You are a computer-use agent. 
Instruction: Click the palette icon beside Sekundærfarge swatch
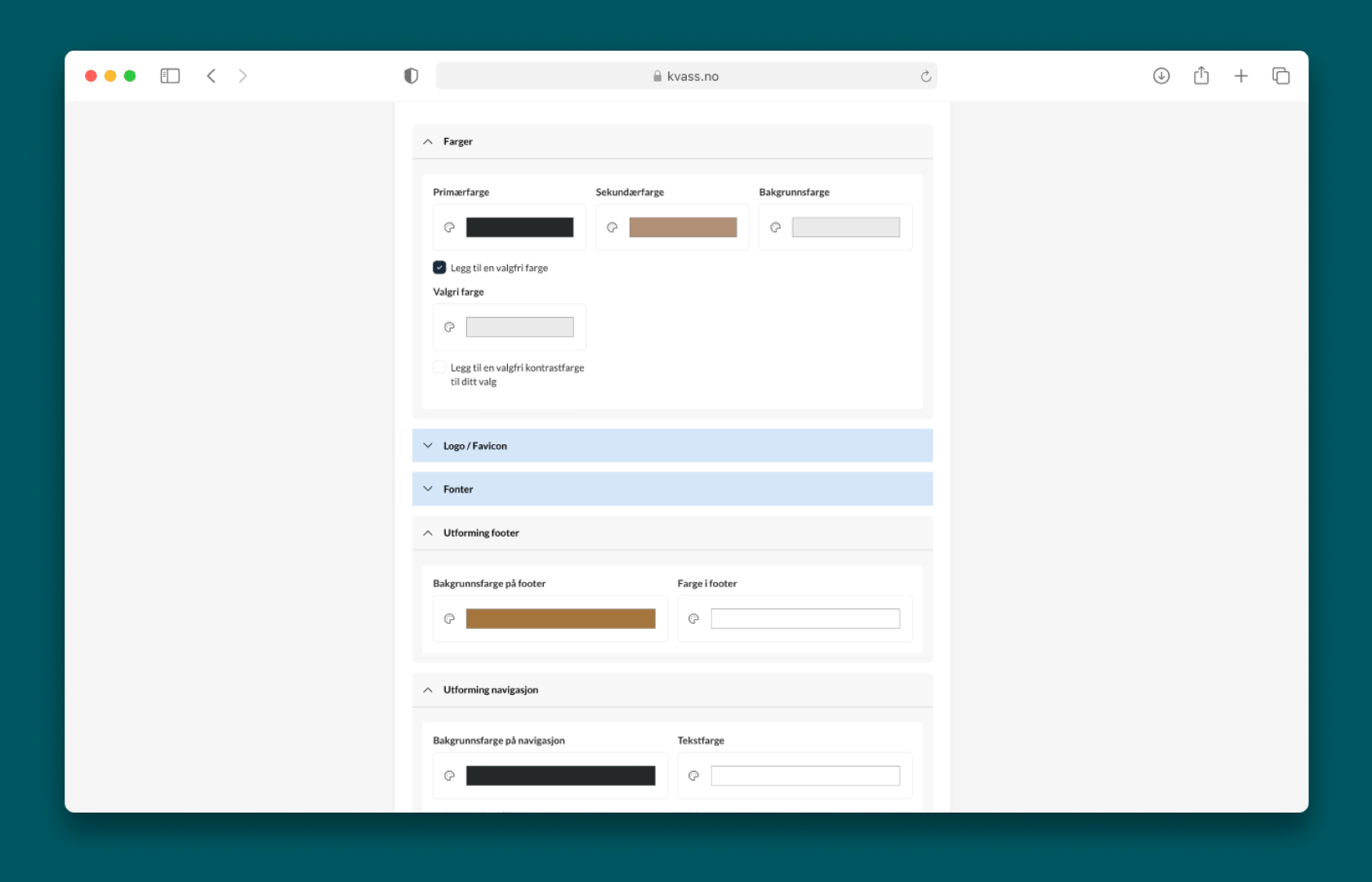point(612,228)
